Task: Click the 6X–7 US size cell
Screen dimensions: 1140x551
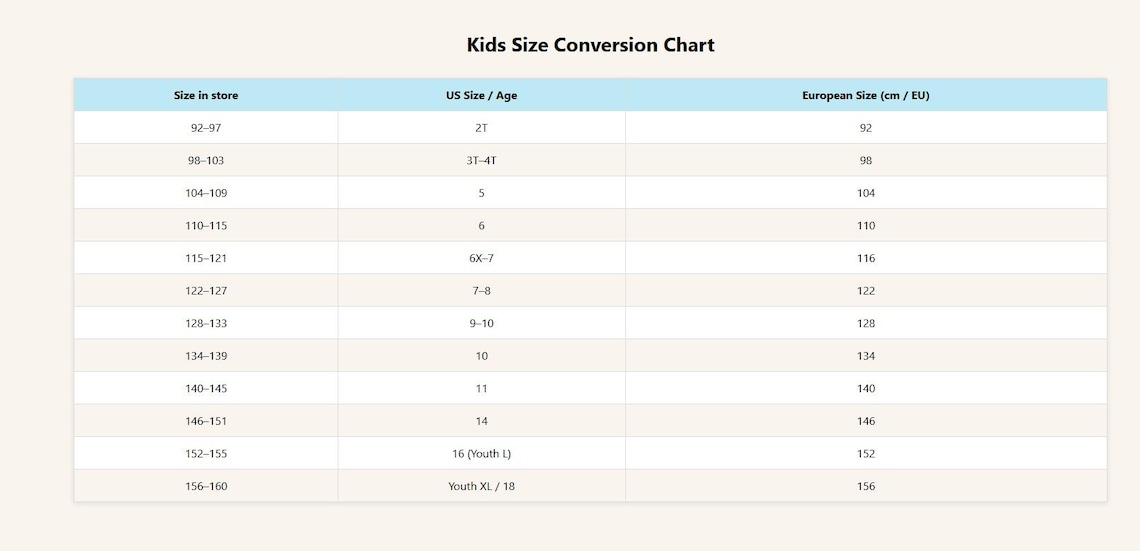Action: 481,258
